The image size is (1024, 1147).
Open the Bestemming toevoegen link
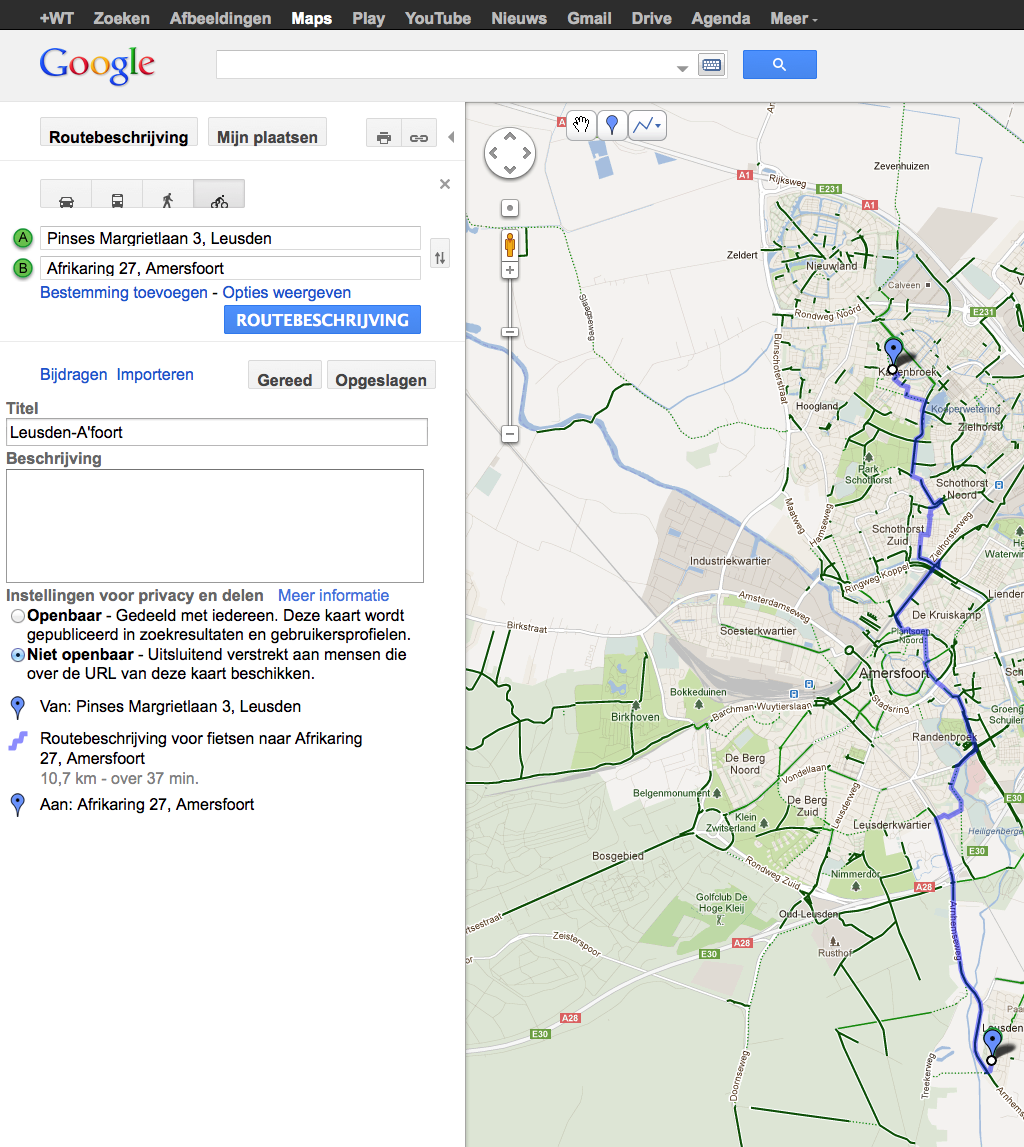click(124, 292)
